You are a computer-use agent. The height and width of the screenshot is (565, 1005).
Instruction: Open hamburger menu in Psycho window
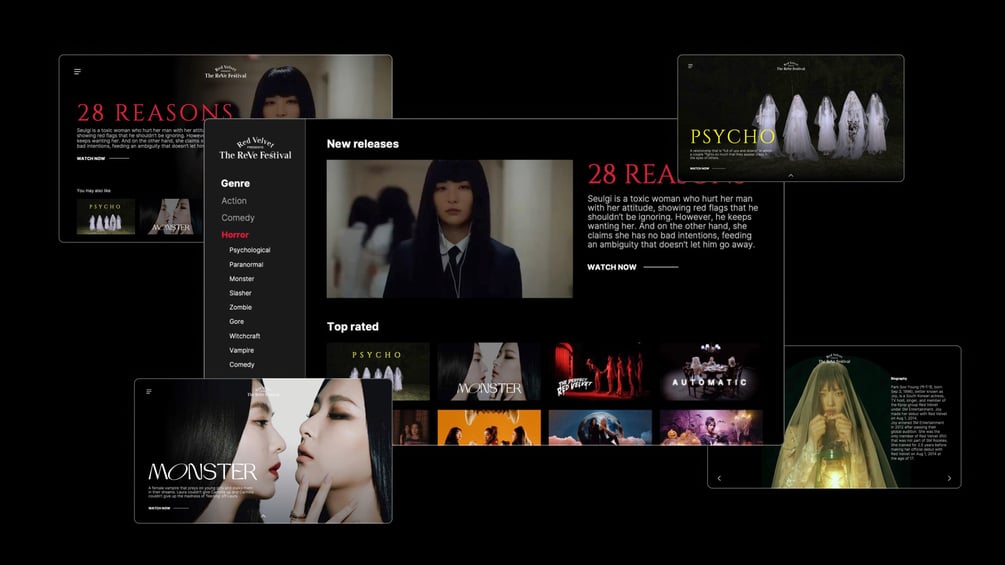(690, 66)
